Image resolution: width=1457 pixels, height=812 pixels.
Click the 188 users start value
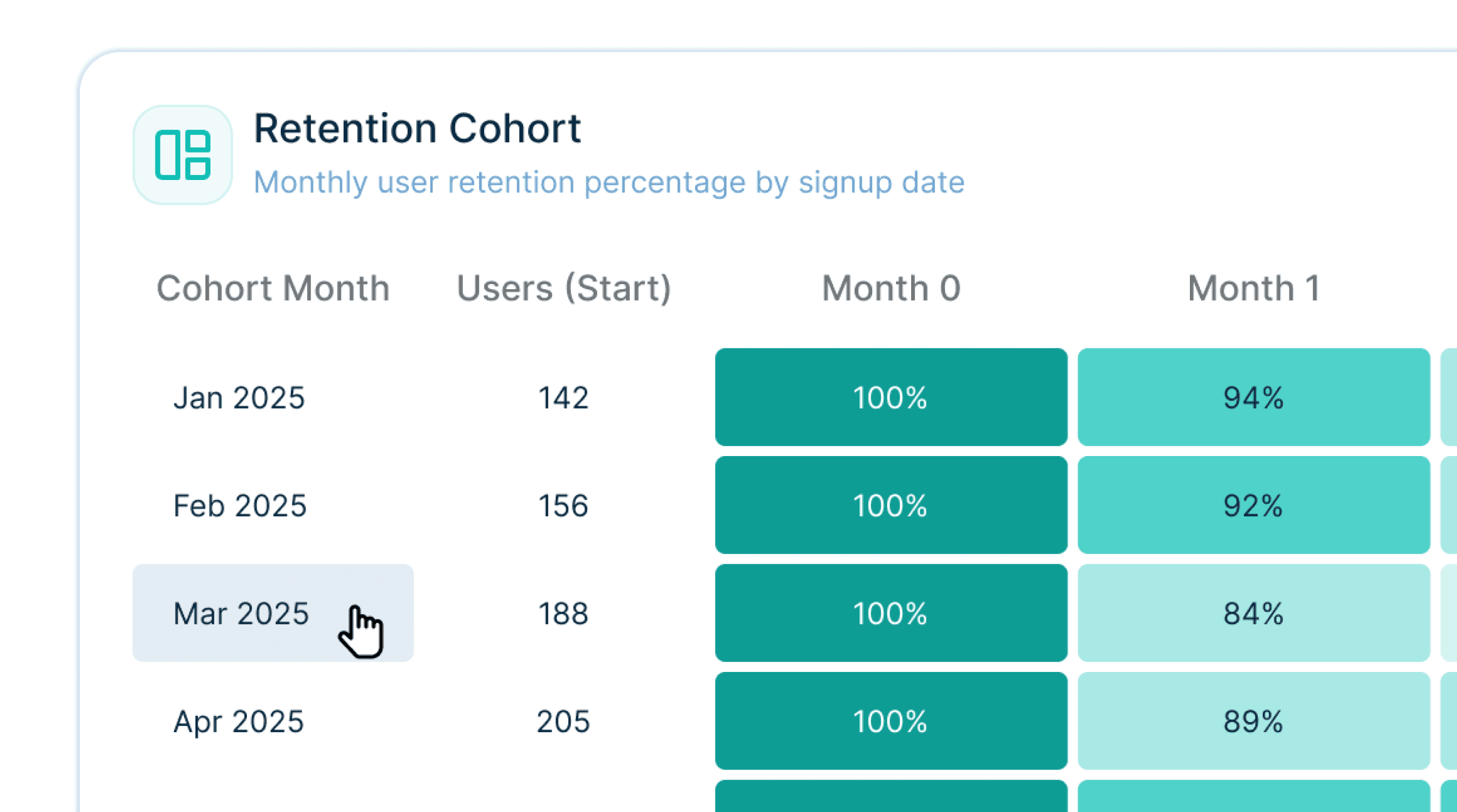pos(564,613)
